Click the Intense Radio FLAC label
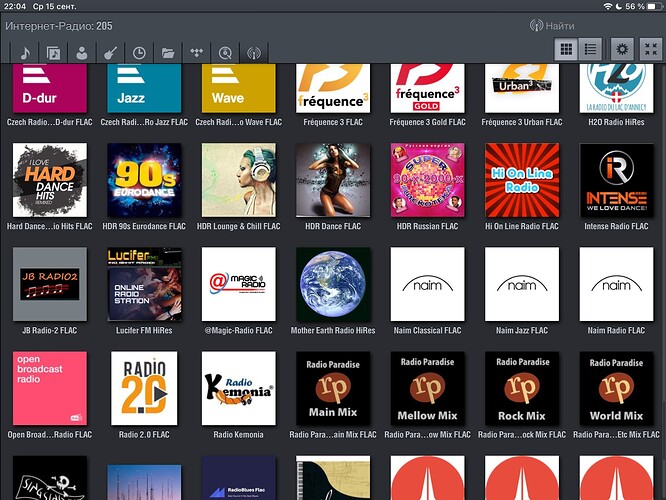The height and width of the screenshot is (500, 666). 616,226
